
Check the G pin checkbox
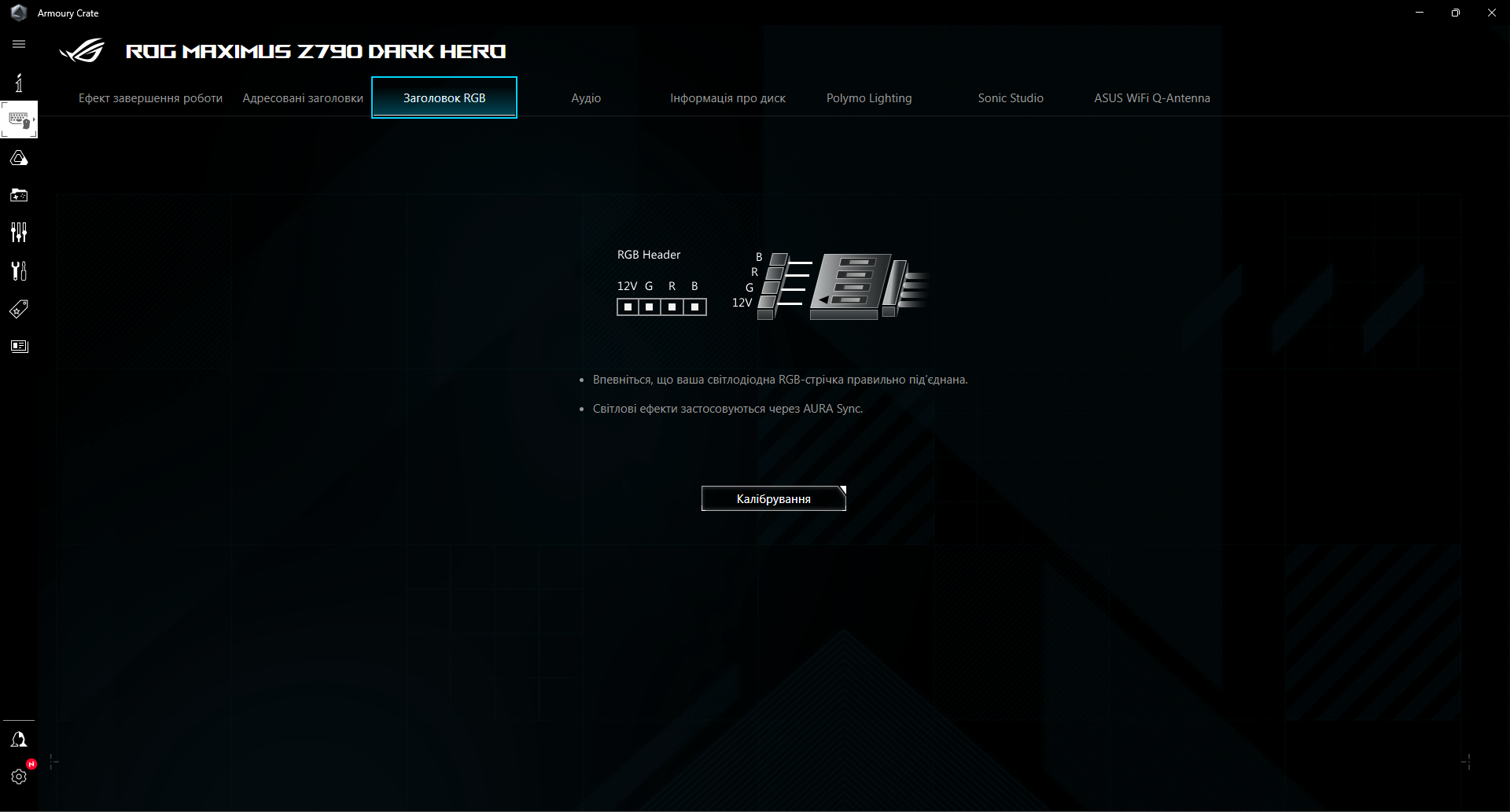(649, 307)
